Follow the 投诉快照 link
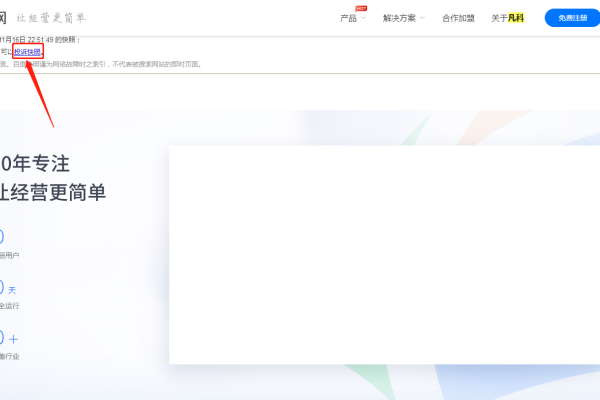 coord(27,52)
